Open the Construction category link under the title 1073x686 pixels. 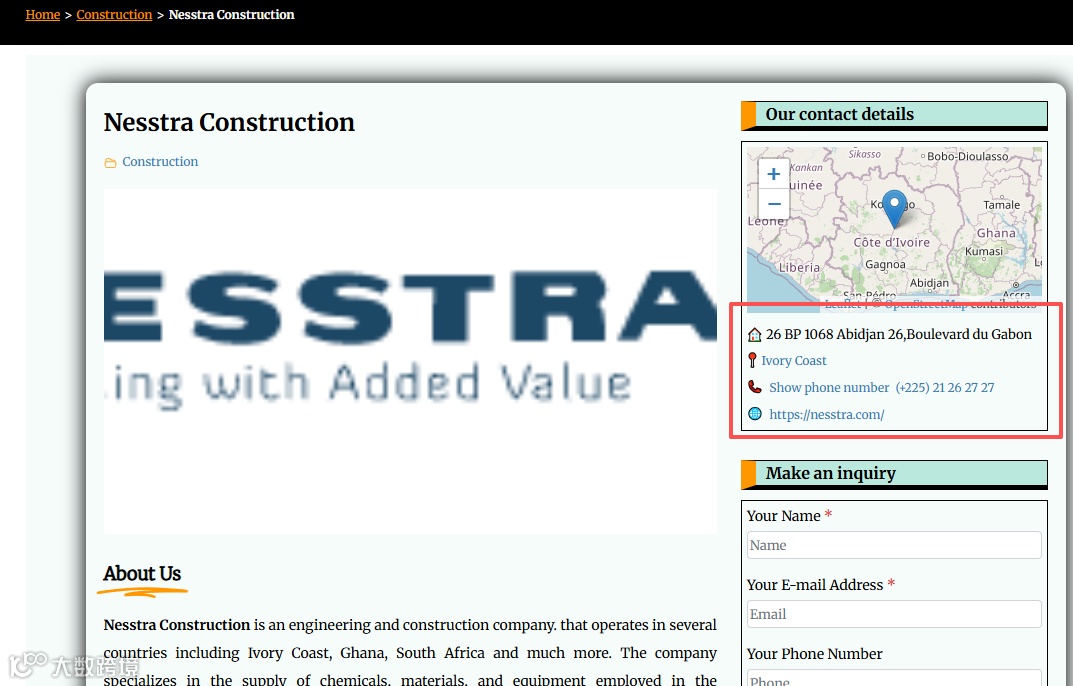point(160,162)
